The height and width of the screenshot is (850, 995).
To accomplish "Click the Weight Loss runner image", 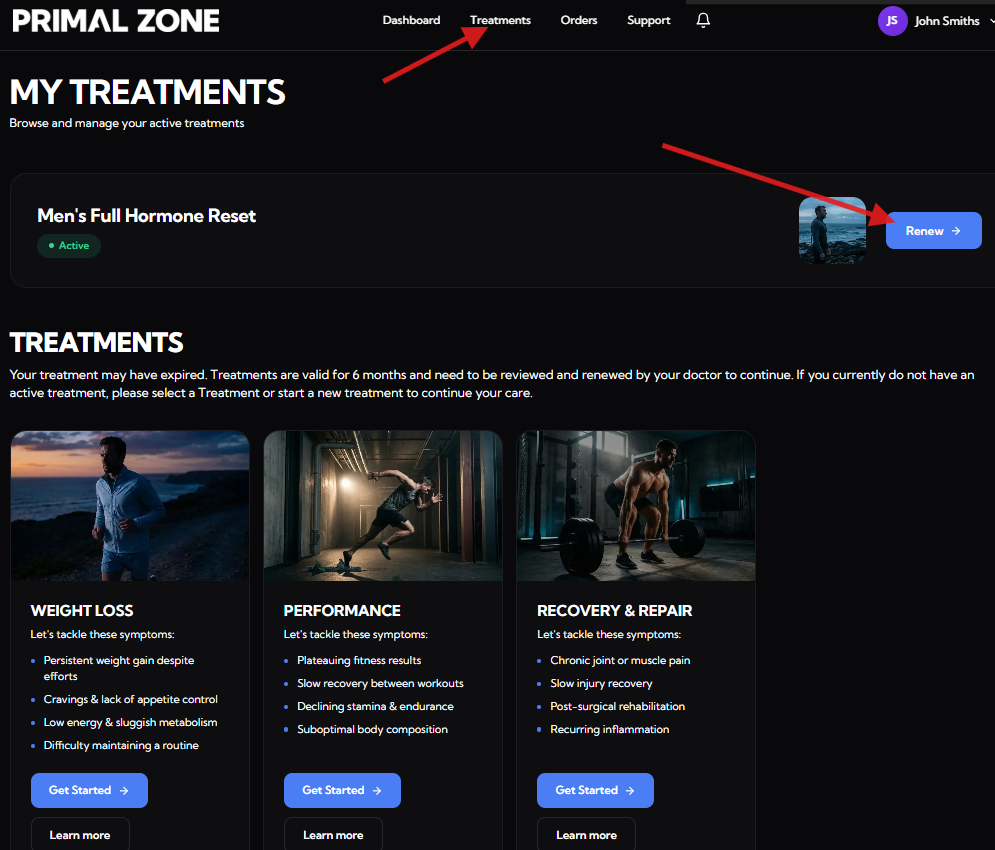I will (130, 506).
